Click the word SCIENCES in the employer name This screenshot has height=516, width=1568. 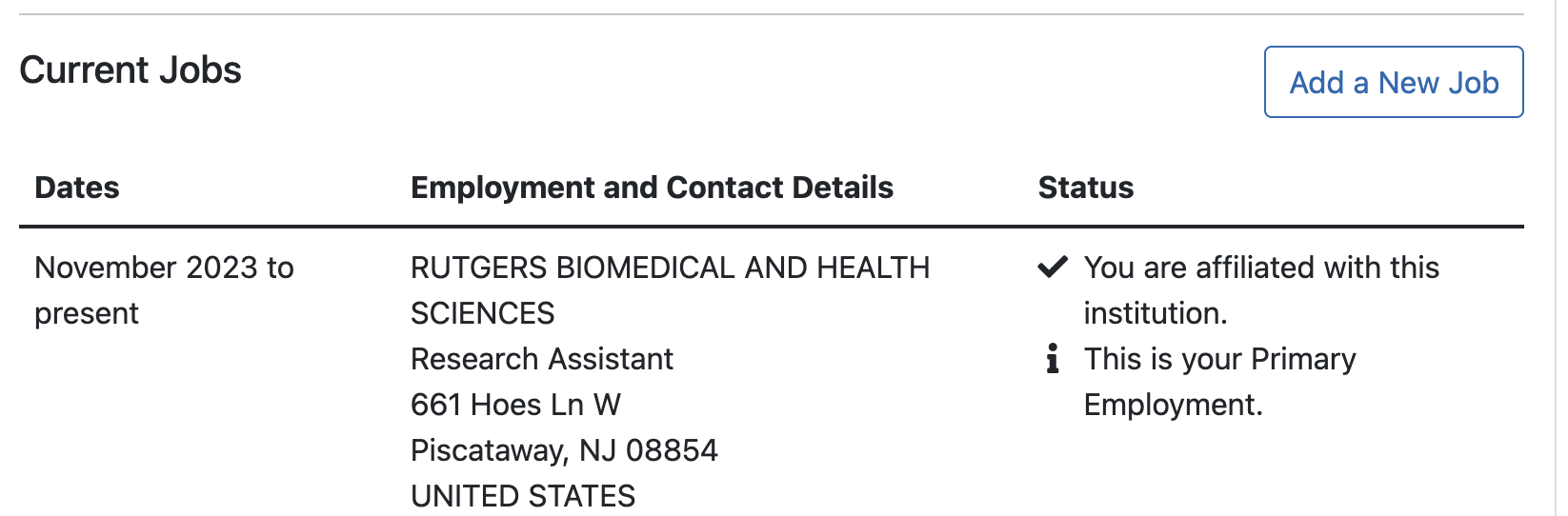(x=482, y=313)
